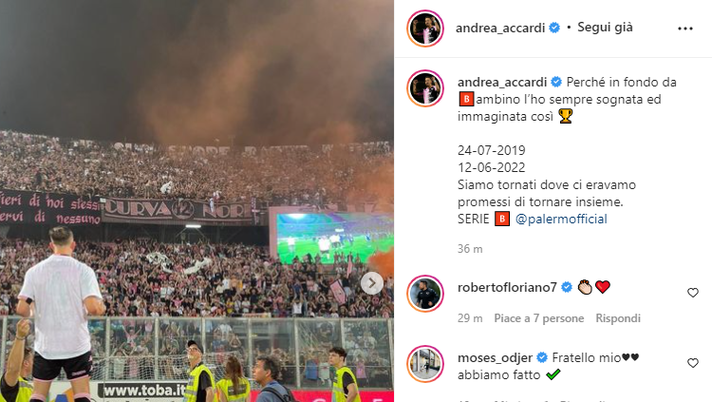This screenshot has width=712, height=402.
Task: Like moses_odjer's comment with the heart
Action: click(692, 363)
